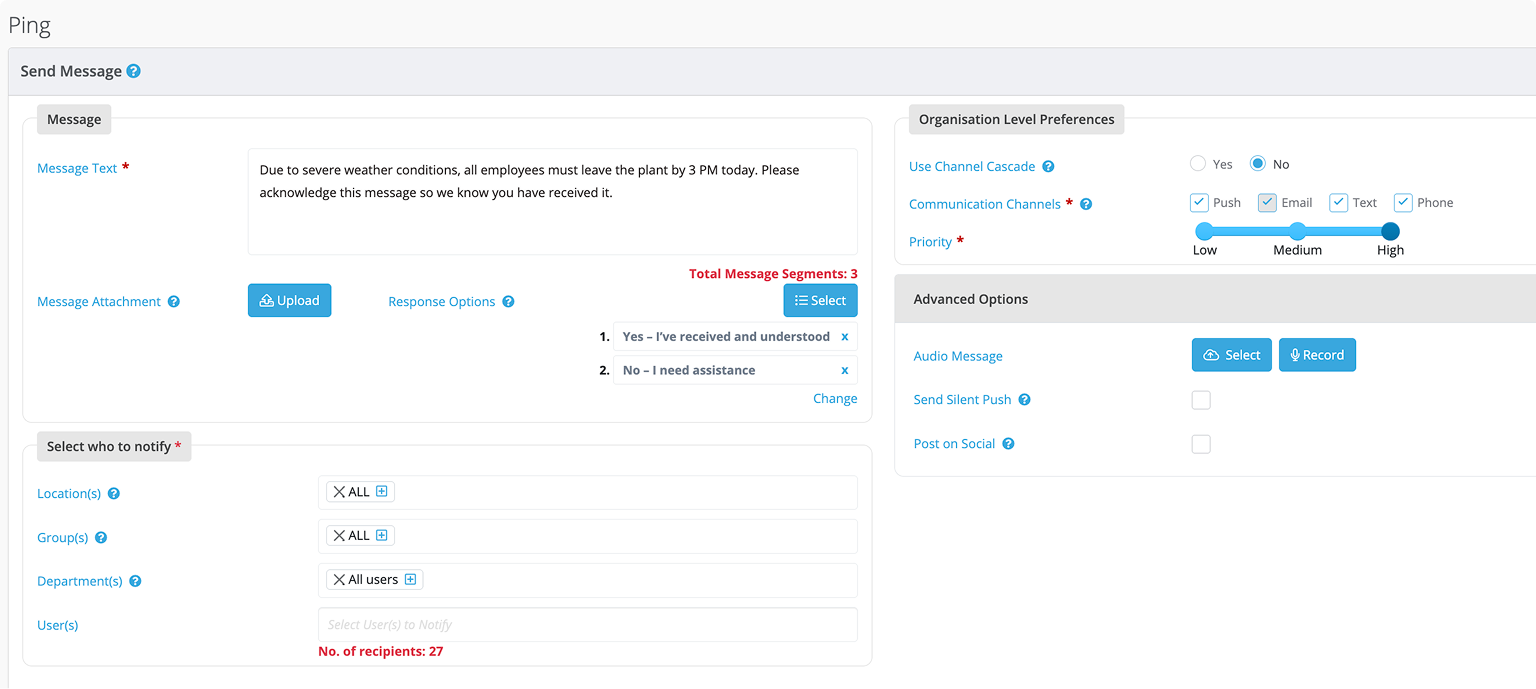Screen dimensions: 1536x689
Task: Click the Organisation Level Preferences heading
Action: pyautogui.click(x=1016, y=119)
